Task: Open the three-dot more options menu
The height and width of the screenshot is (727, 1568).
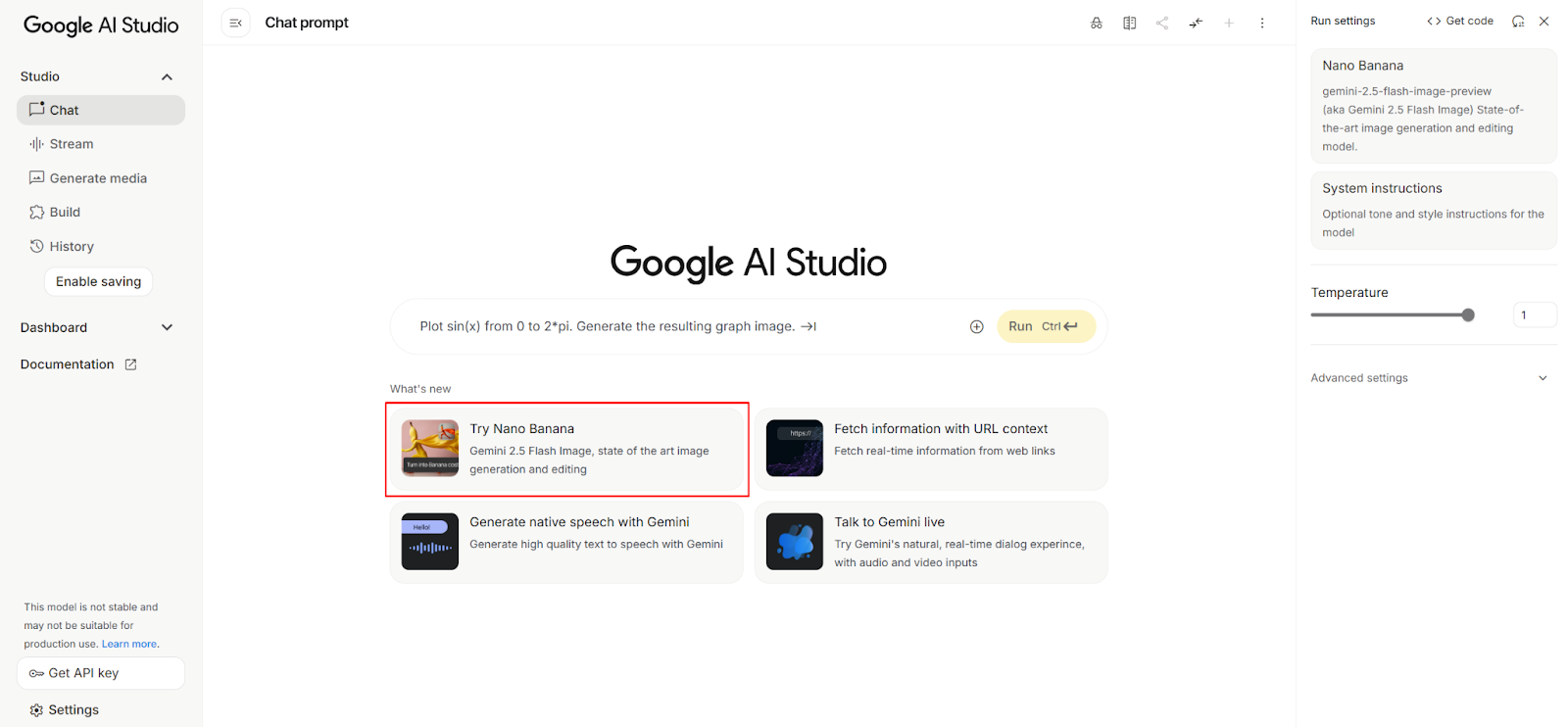Action: tap(1262, 23)
